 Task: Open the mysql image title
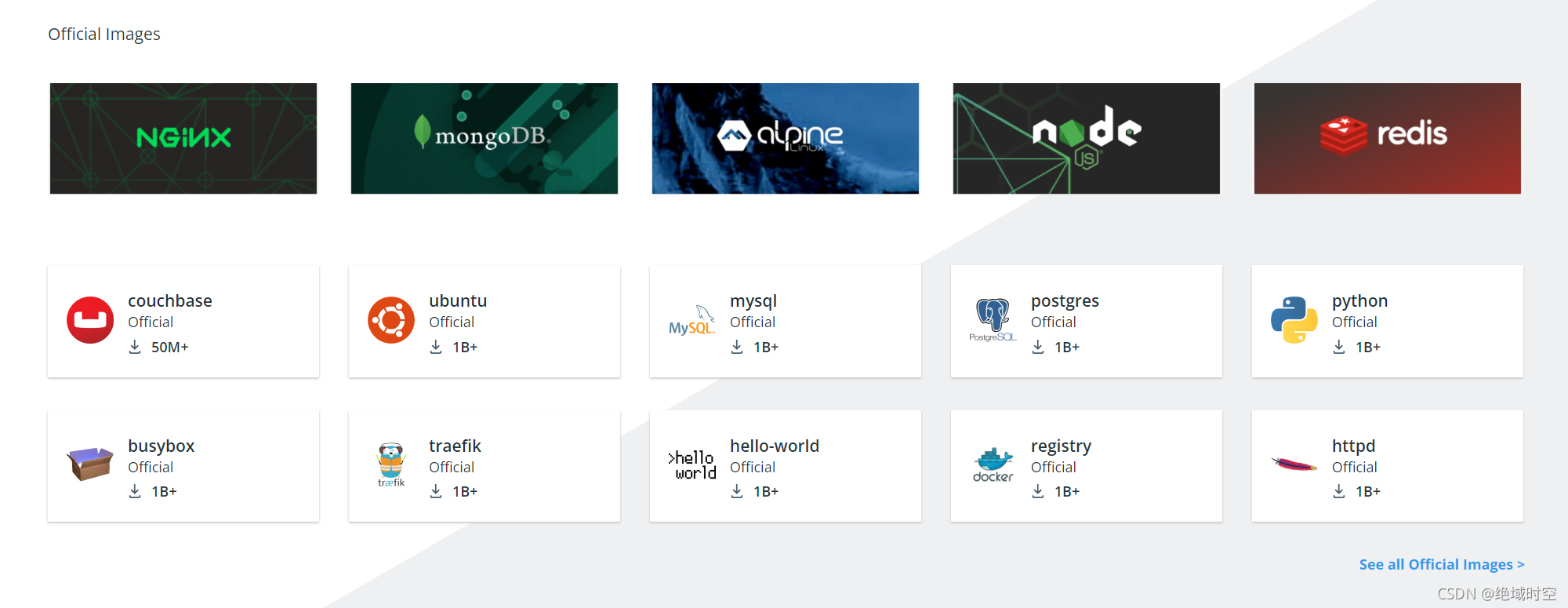point(753,301)
